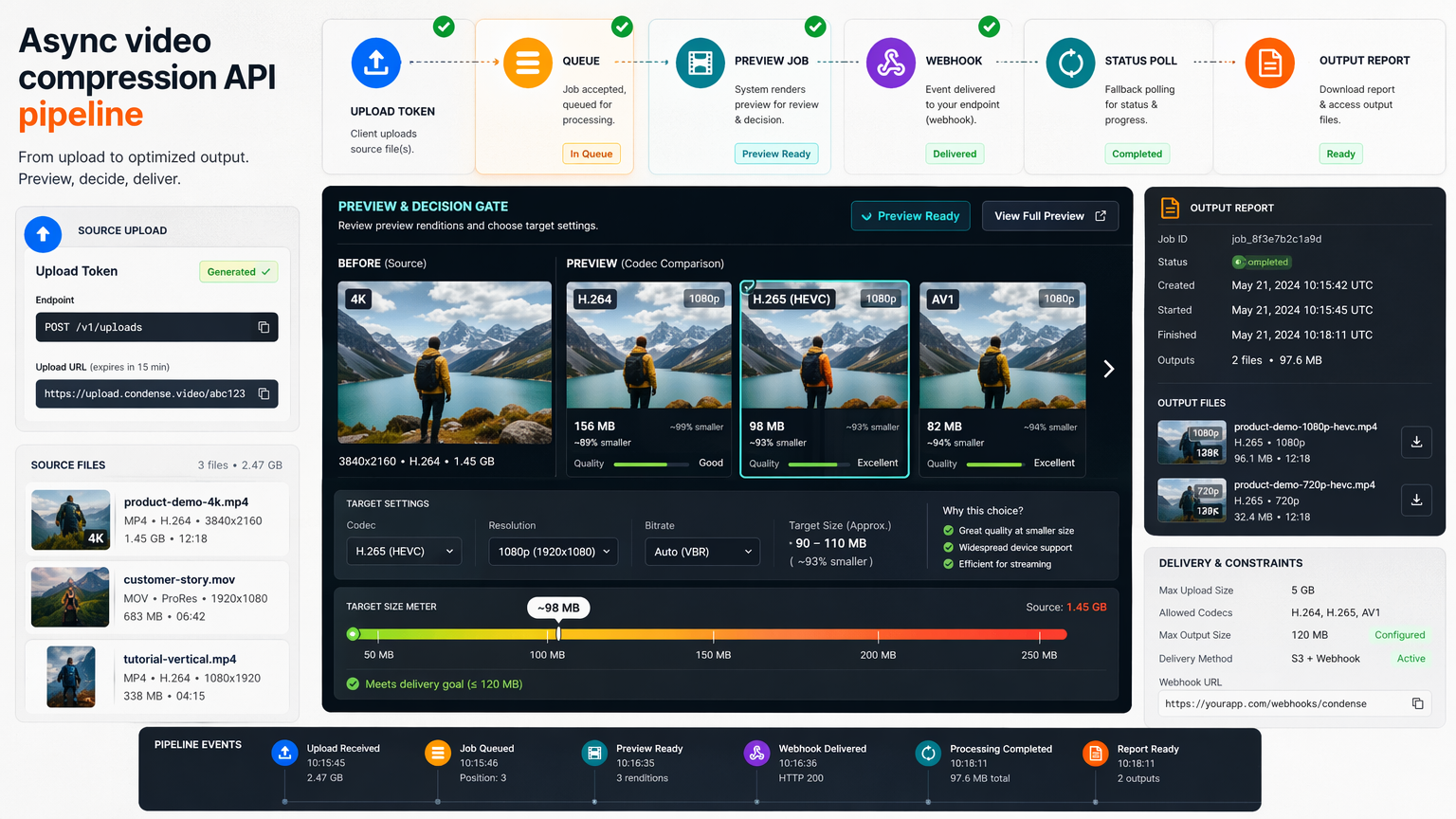Viewport: 1456px width, 819px height.
Task: Click the purple Webhook stage icon
Action: coord(891,63)
